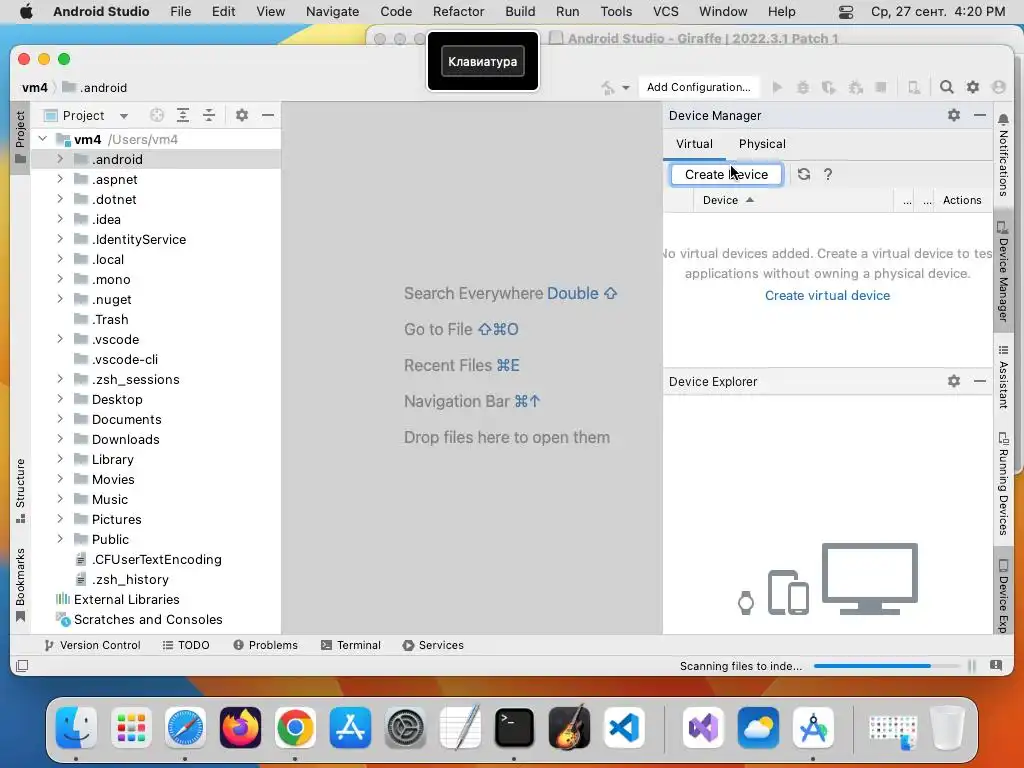Open IDE settings gear in toolbar

point(972,88)
